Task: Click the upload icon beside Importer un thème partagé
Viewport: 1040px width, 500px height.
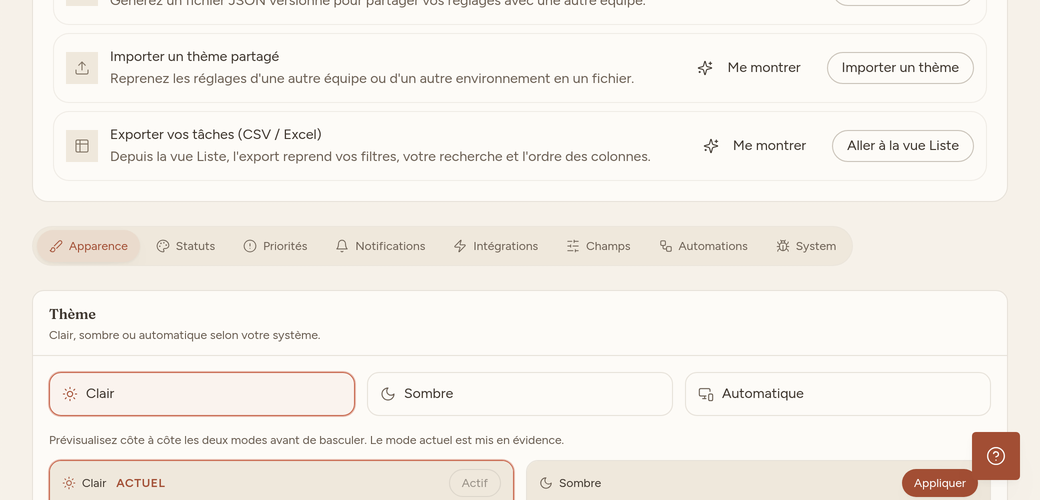Action: point(82,68)
